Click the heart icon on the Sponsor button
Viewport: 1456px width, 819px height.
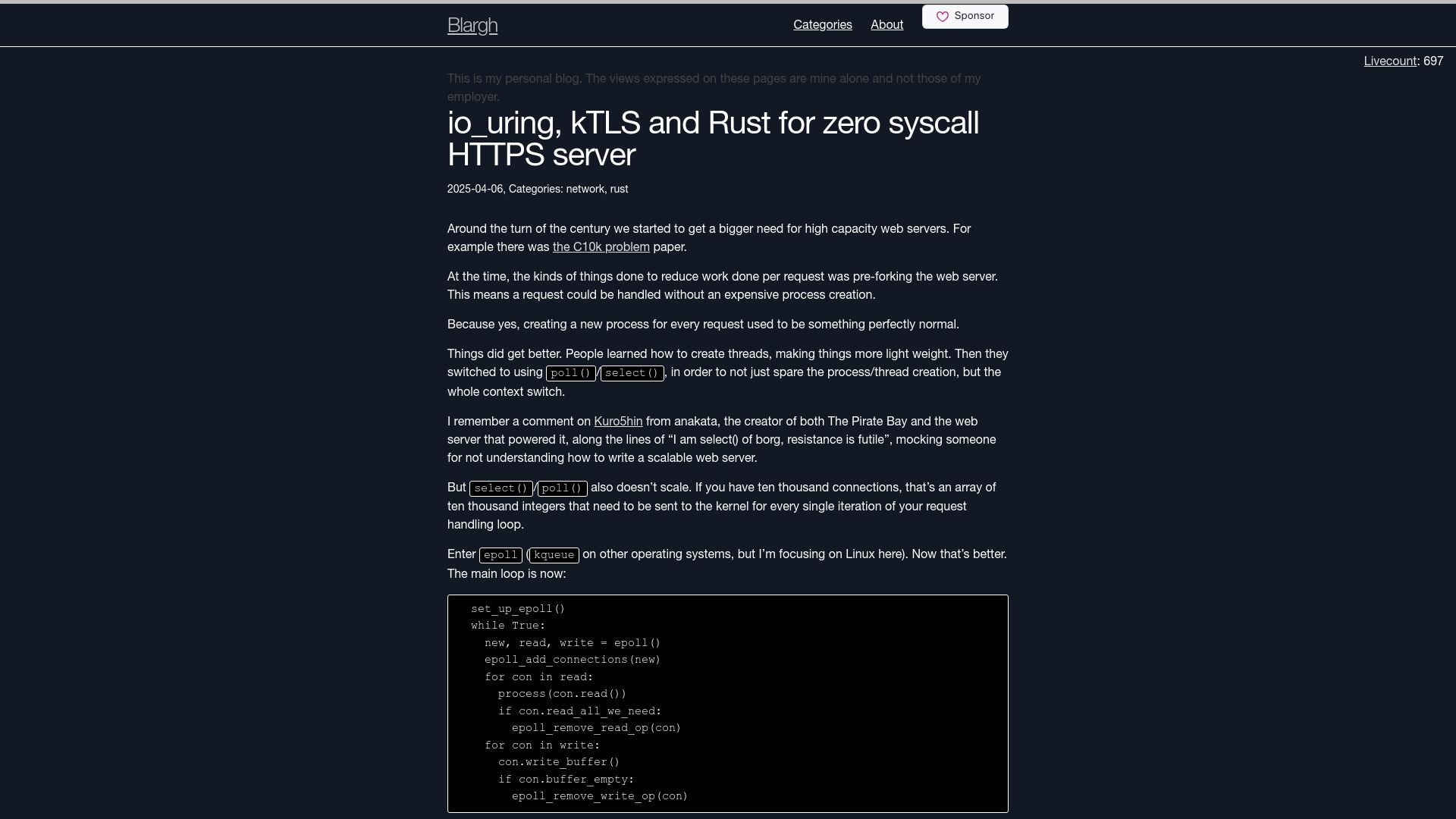point(943,17)
